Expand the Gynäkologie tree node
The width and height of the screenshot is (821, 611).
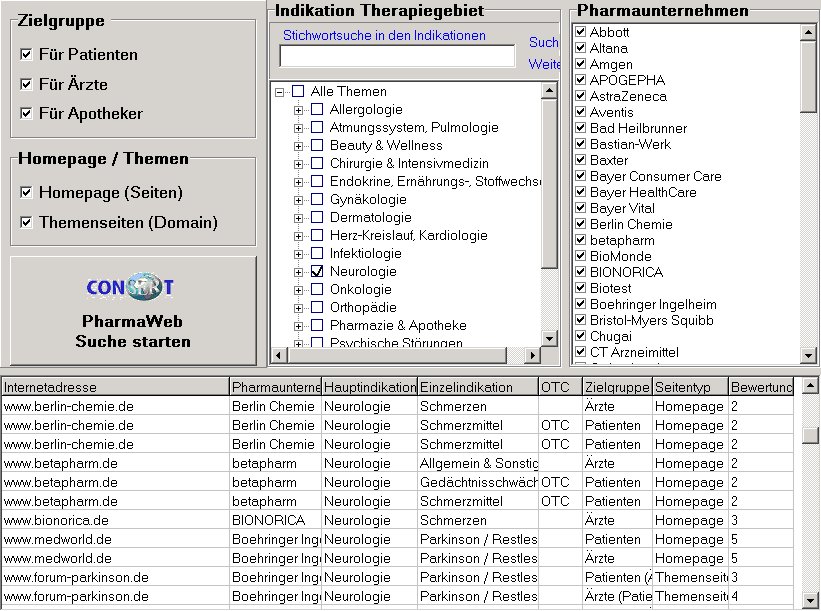click(x=298, y=200)
